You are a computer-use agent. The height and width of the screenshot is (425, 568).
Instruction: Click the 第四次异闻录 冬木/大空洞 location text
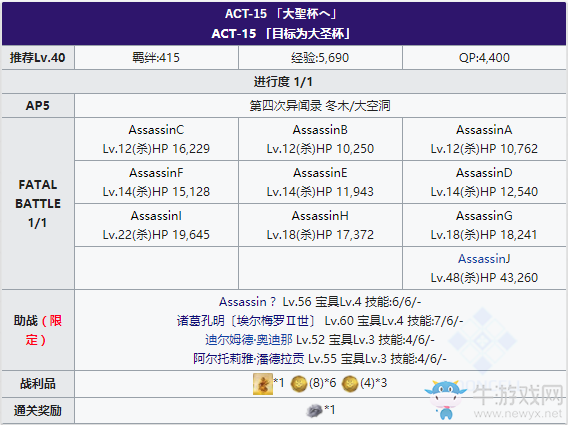[x=320, y=106]
